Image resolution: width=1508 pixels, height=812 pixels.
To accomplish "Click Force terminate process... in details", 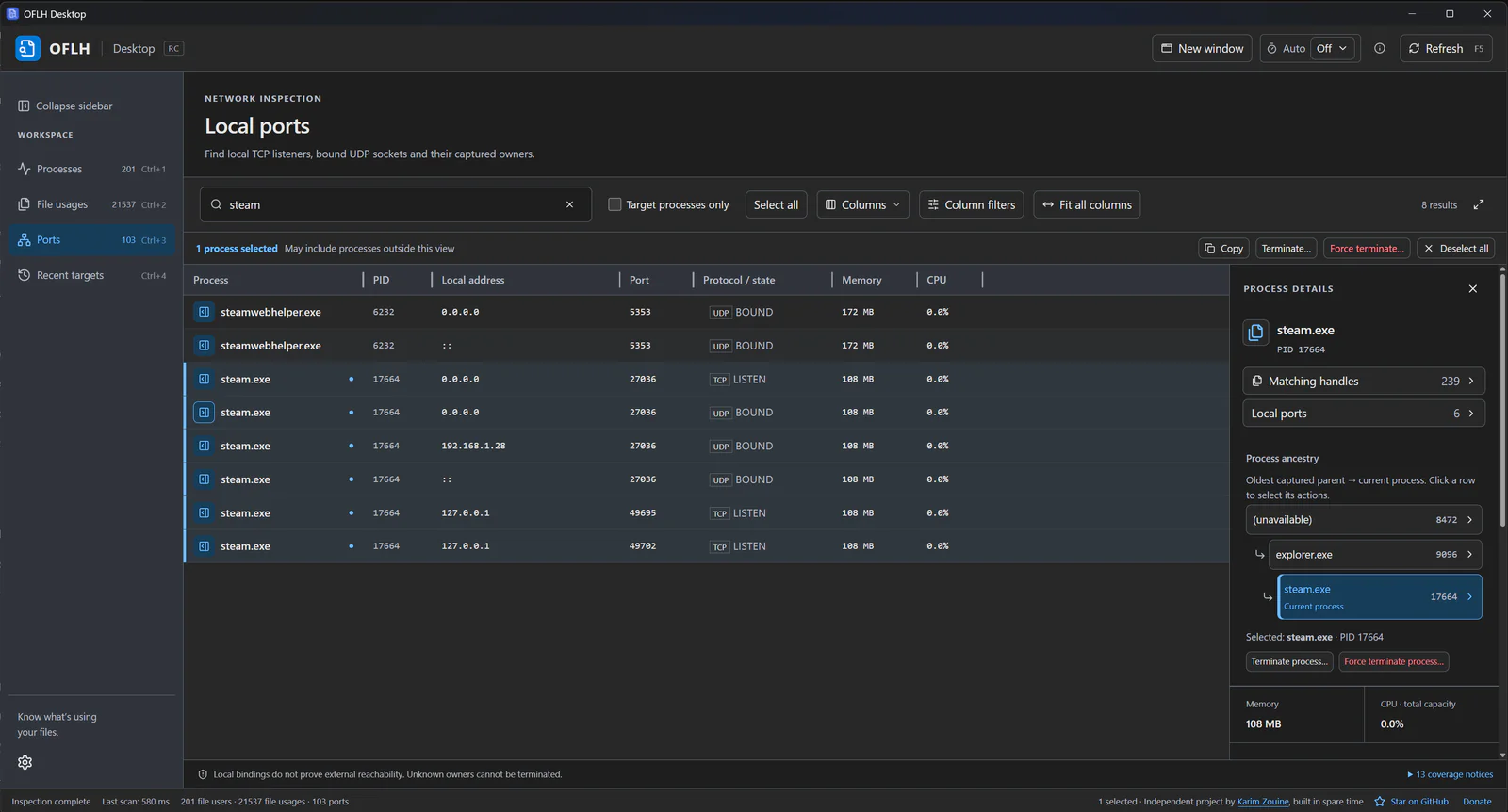I will point(1394,662).
